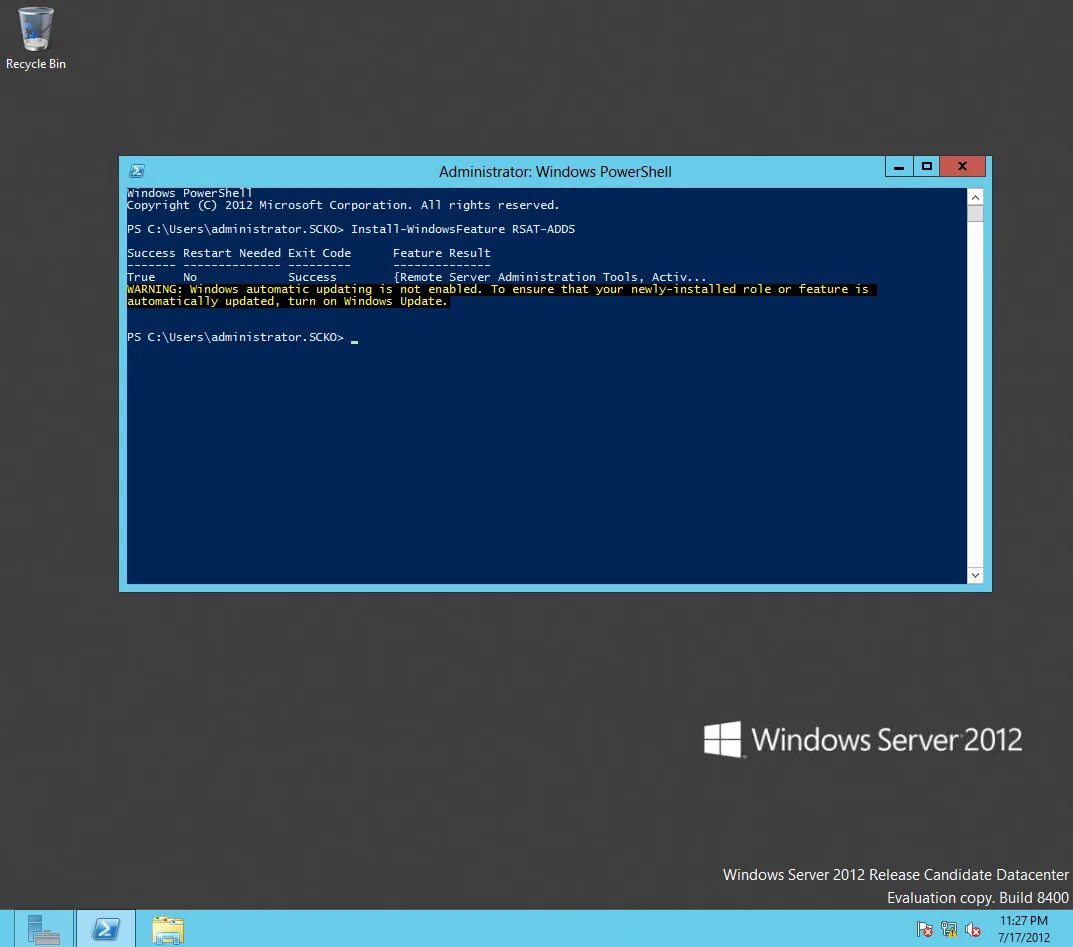Viewport: 1073px width, 947px height.
Task: Open File Explorer from the taskbar
Action: (x=168, y=930)
